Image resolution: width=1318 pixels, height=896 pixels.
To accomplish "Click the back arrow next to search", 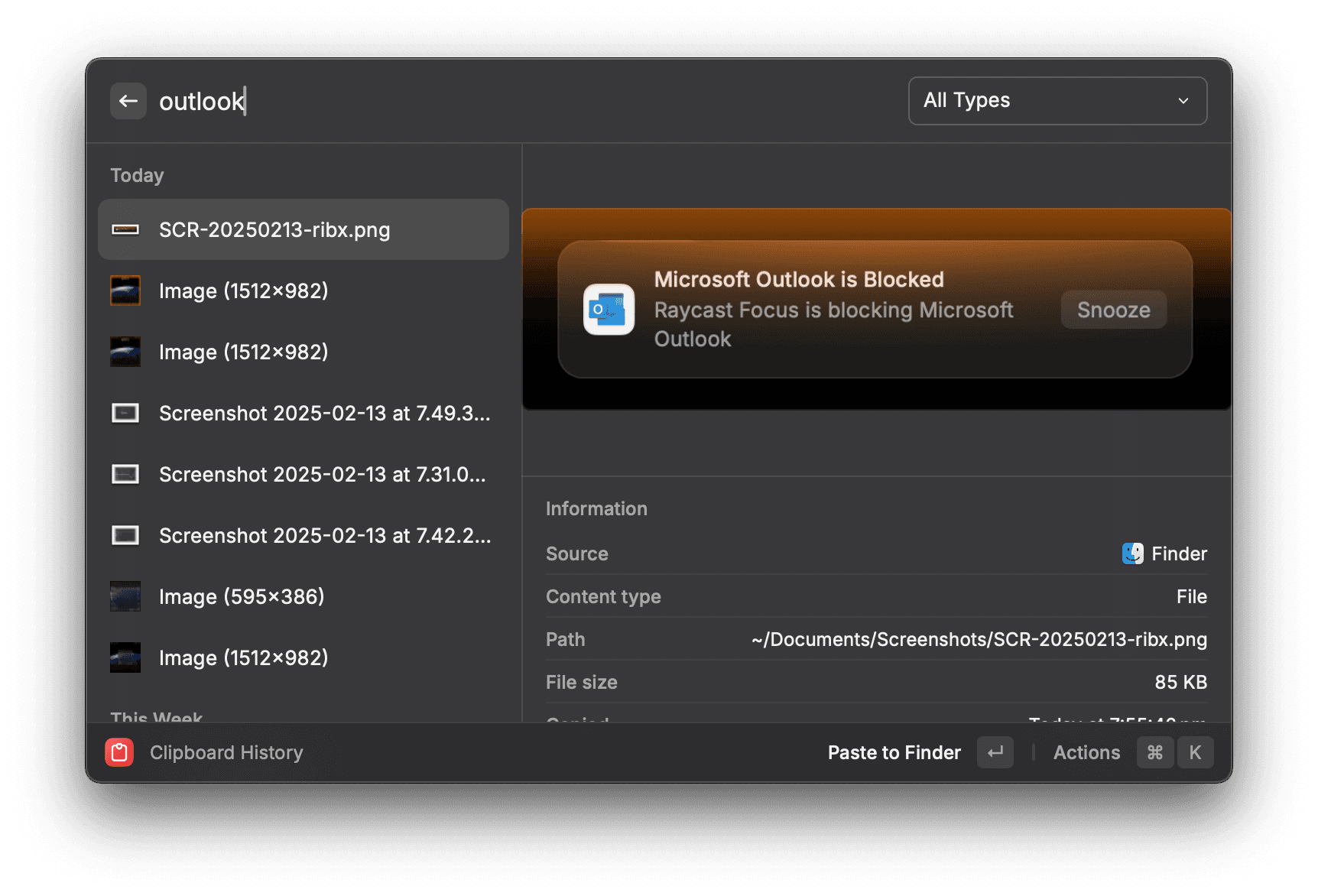I will (x=128, y=100).
